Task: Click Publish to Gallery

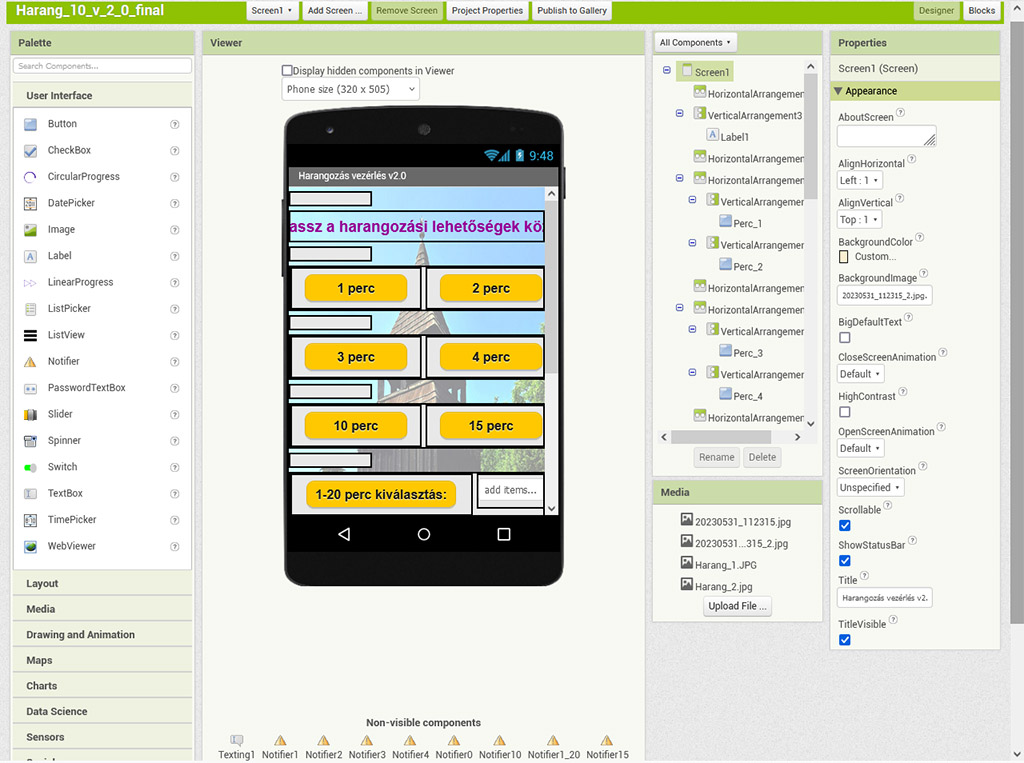Action: [572, 10]
